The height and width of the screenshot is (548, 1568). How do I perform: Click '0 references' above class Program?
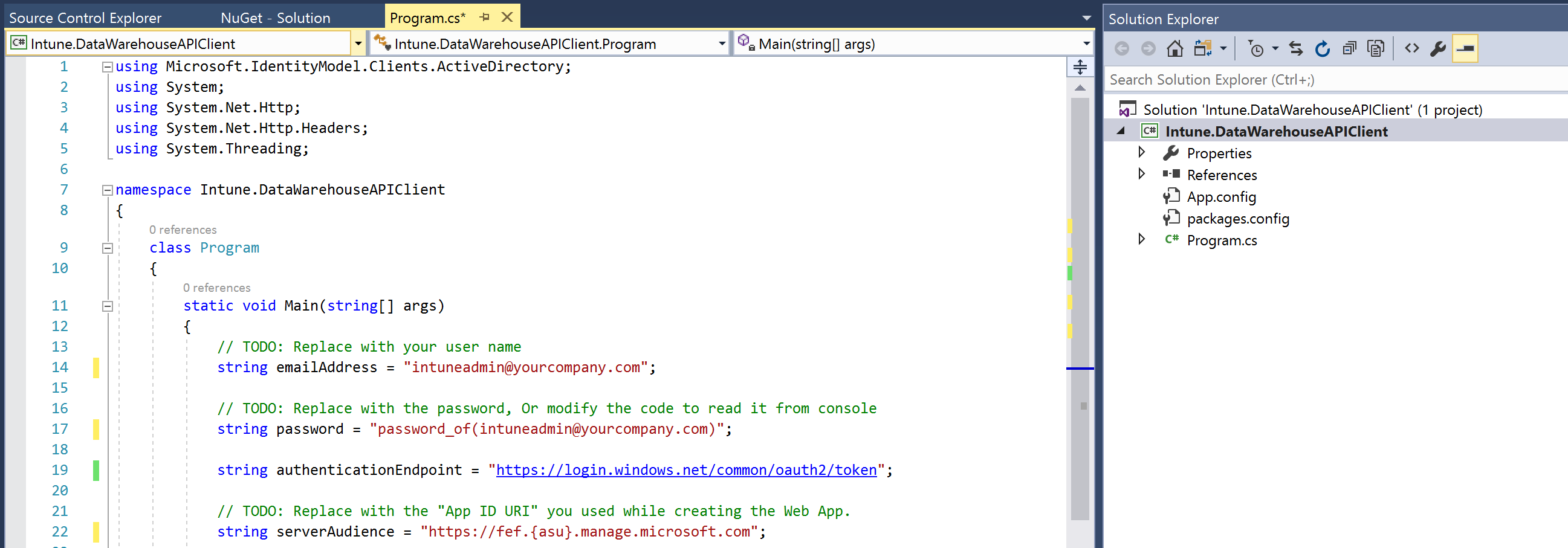pos(183,230)
